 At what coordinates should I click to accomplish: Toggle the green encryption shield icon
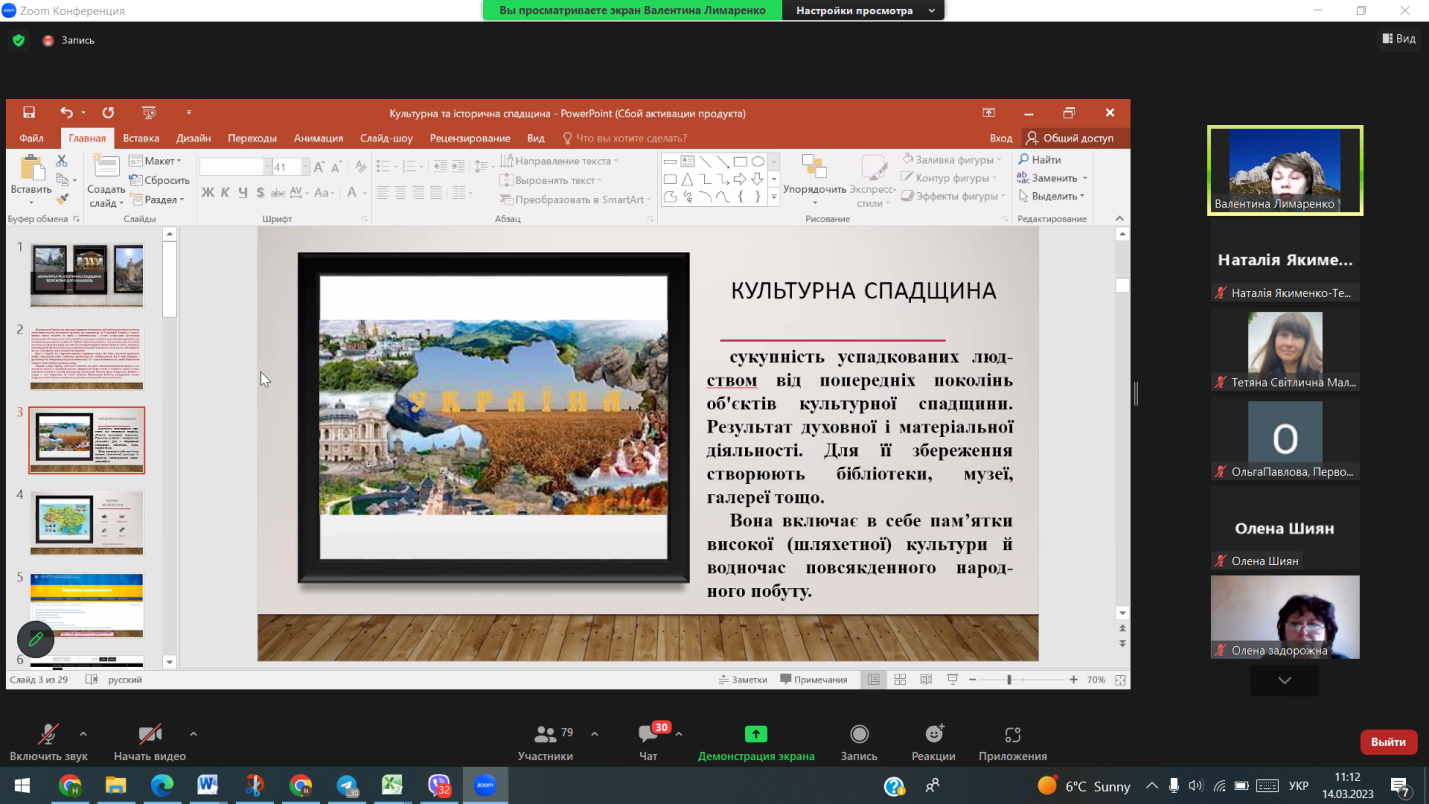click(x=18, y=41)
